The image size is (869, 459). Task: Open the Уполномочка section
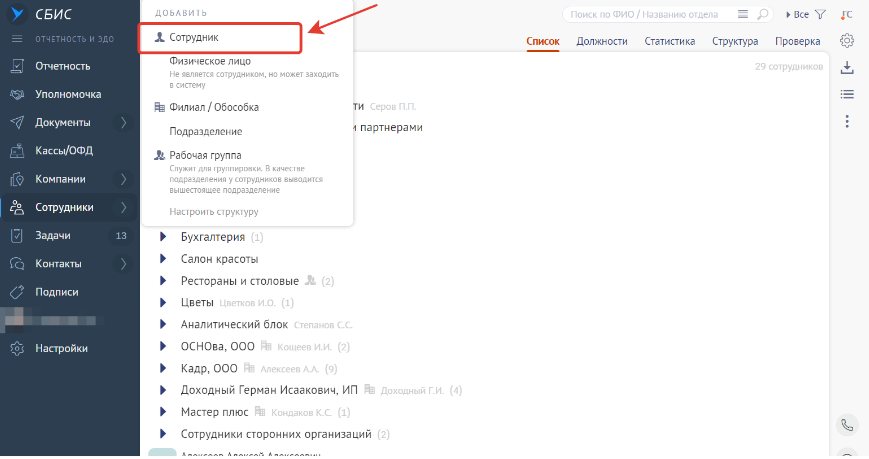68,94
